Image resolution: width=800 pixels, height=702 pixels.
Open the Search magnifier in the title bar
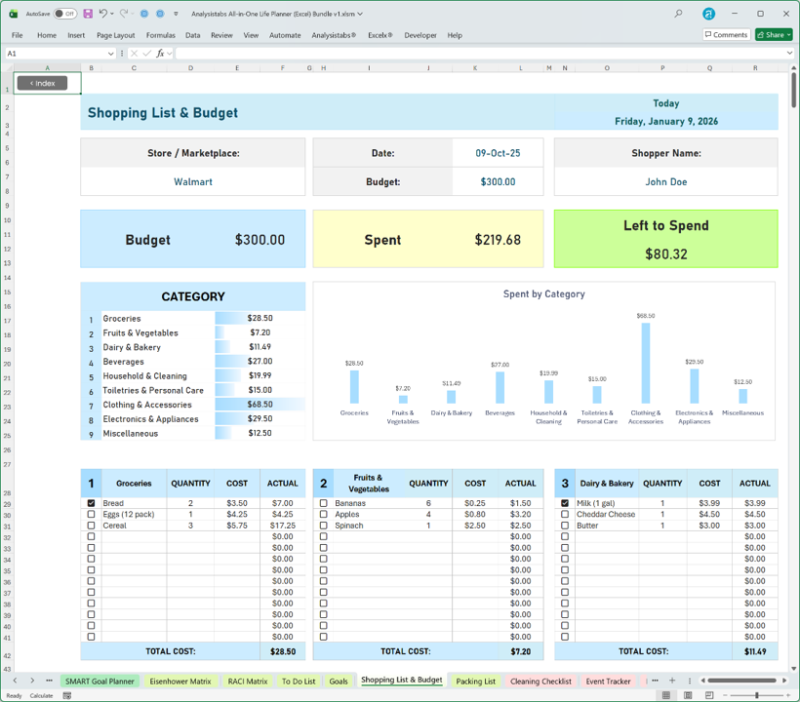(679, 14)
